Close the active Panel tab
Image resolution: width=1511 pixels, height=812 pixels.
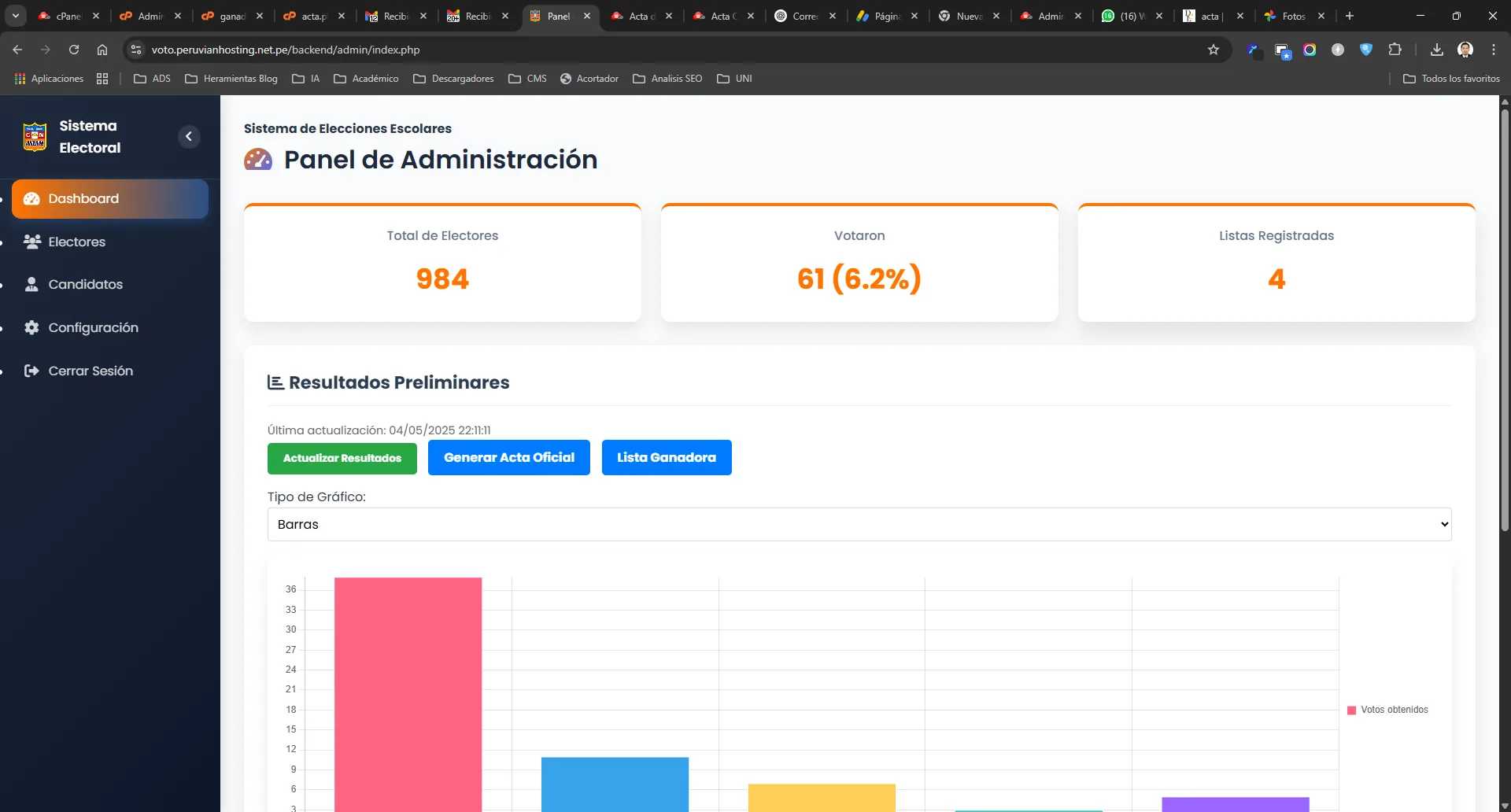(x=587, y=16)
